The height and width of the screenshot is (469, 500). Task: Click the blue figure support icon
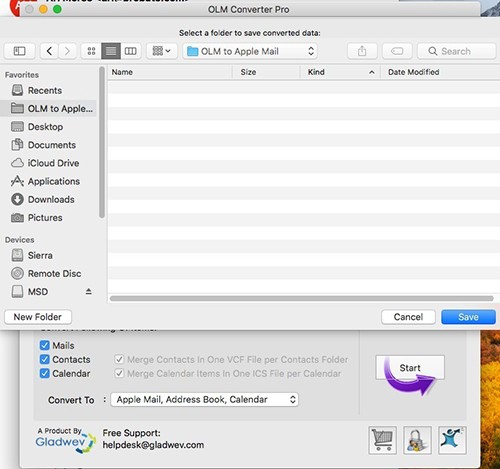point(452,440)
